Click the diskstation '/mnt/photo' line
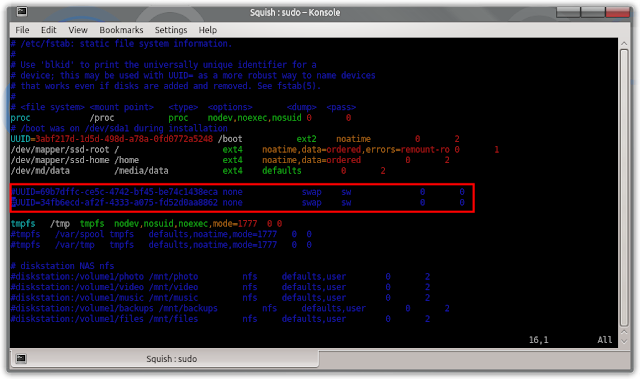Viewport: 640px width, 379px height. 220,277
